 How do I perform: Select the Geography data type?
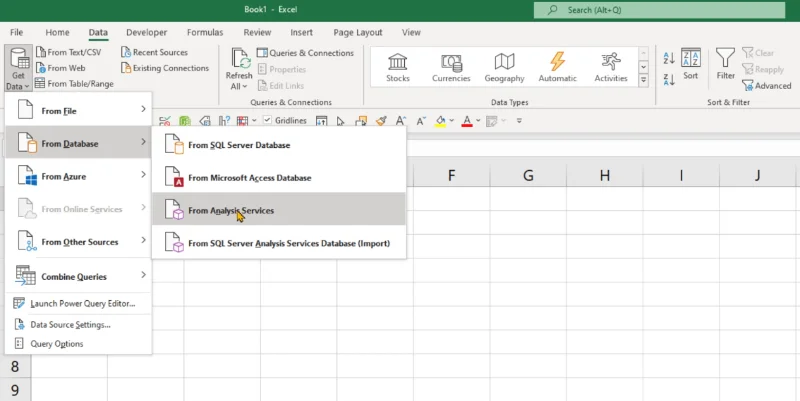click(504, 67)
